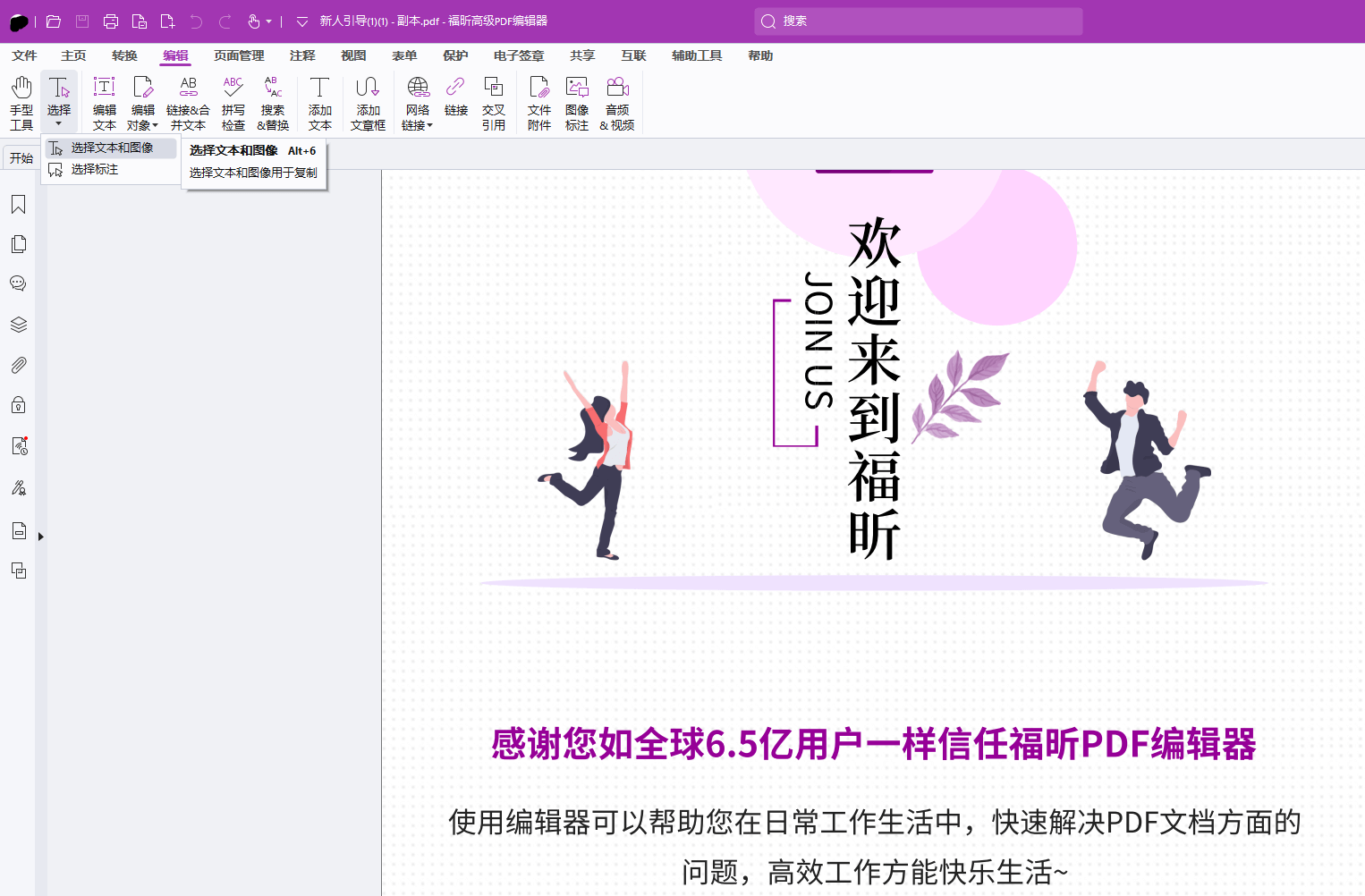
Task: Select the 添加文本 tool
Action: (x=320, y=103)
